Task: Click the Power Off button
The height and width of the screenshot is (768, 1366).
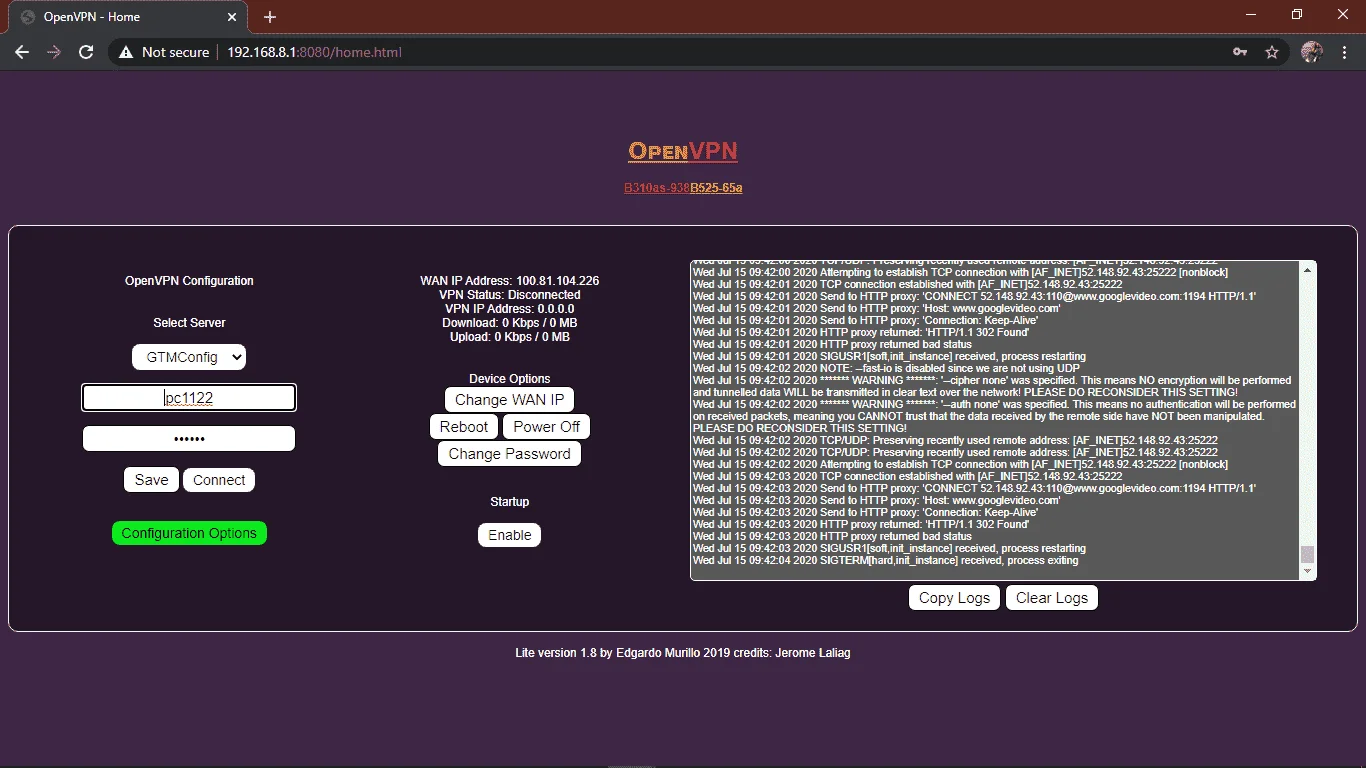Action: coord(547,427)
